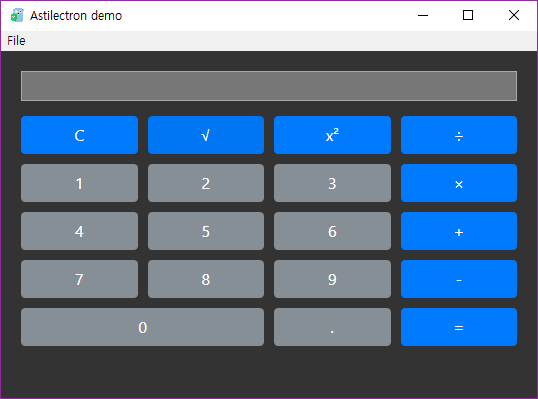Open the File menu
Viewport: 538px width, 399px height.
click(16, 41)
